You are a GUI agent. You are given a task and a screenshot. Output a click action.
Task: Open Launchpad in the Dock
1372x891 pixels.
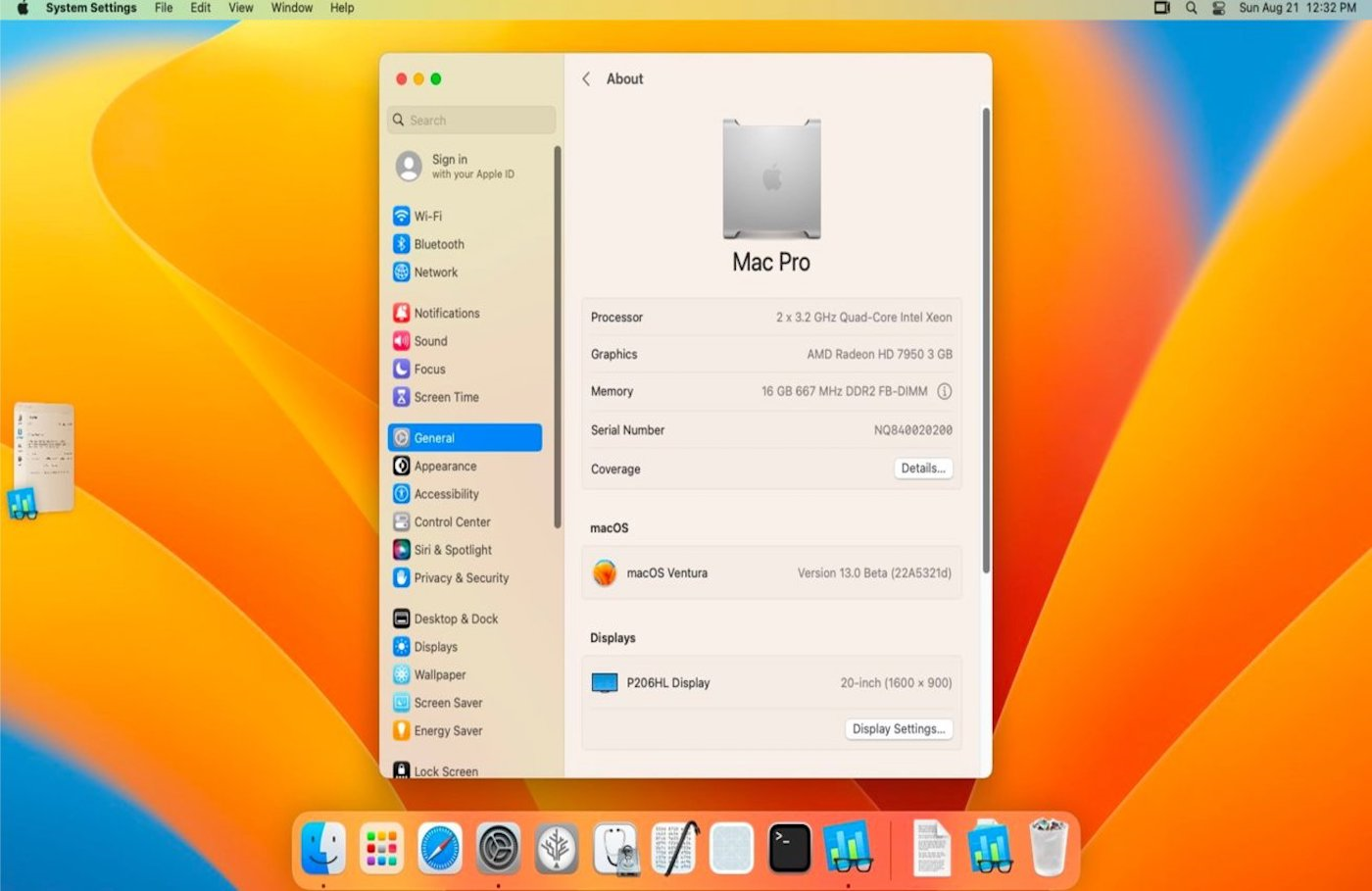click(x=381, y=847)
